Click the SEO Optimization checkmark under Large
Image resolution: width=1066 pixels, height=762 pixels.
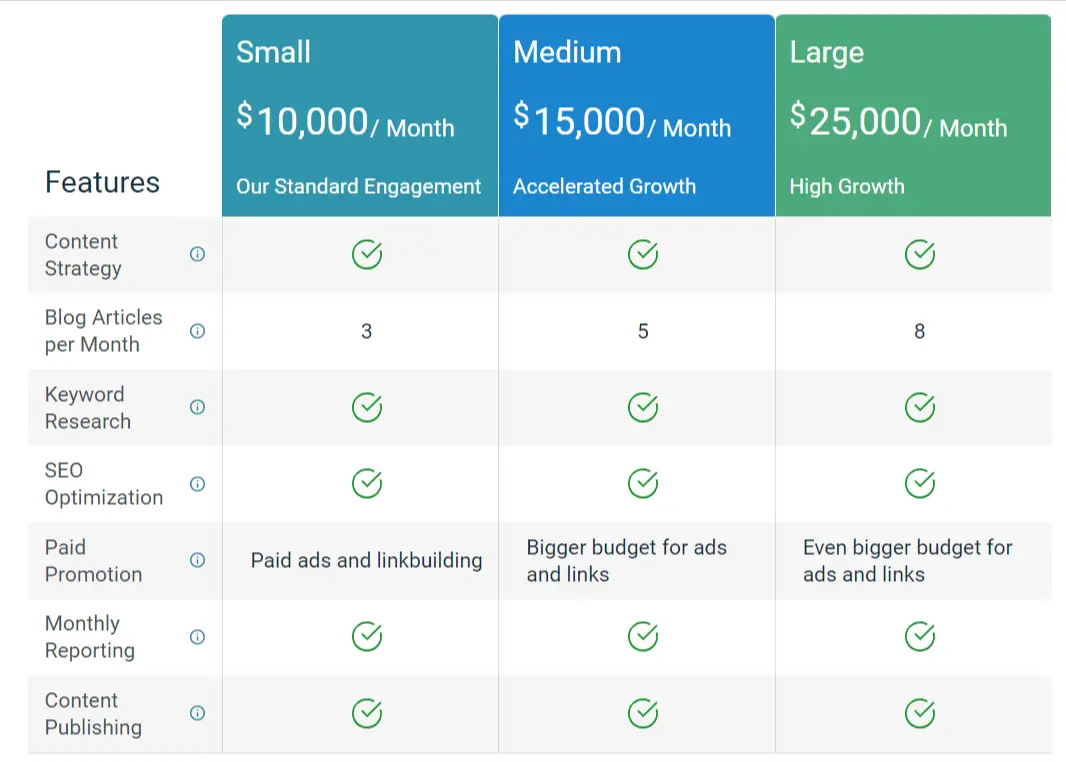(919, 484)
